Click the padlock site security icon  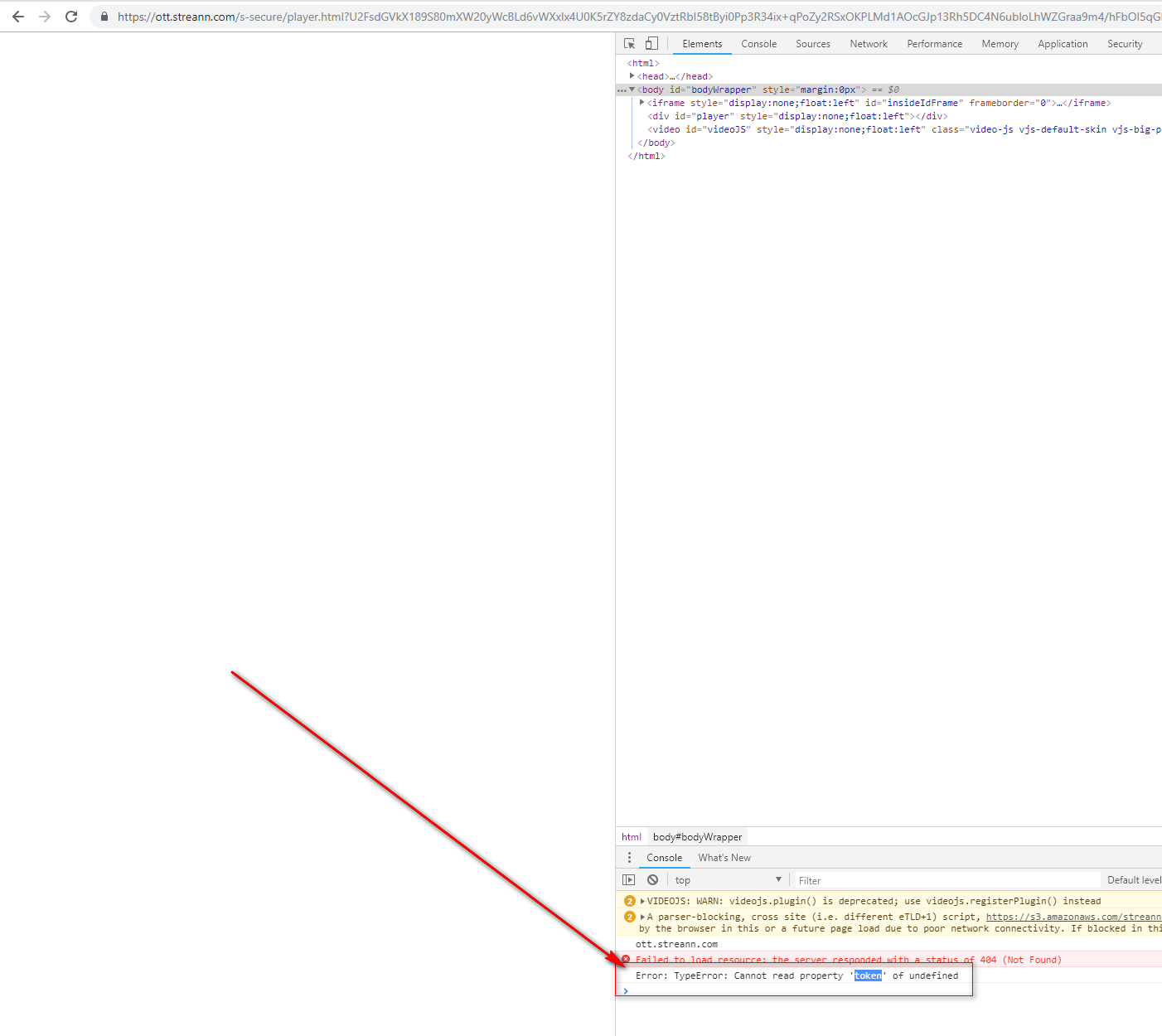coord(104,17)
